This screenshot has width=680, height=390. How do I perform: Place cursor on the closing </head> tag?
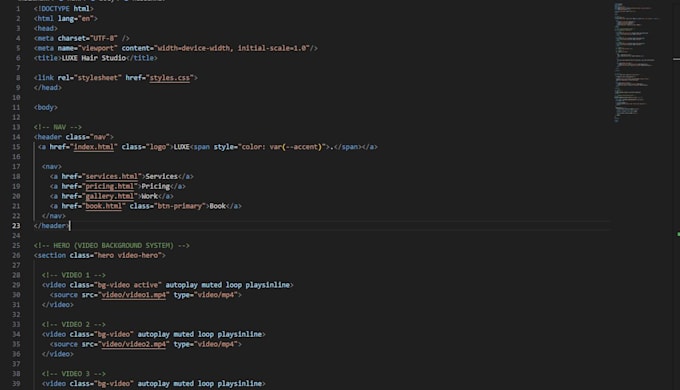coord(48,88)
